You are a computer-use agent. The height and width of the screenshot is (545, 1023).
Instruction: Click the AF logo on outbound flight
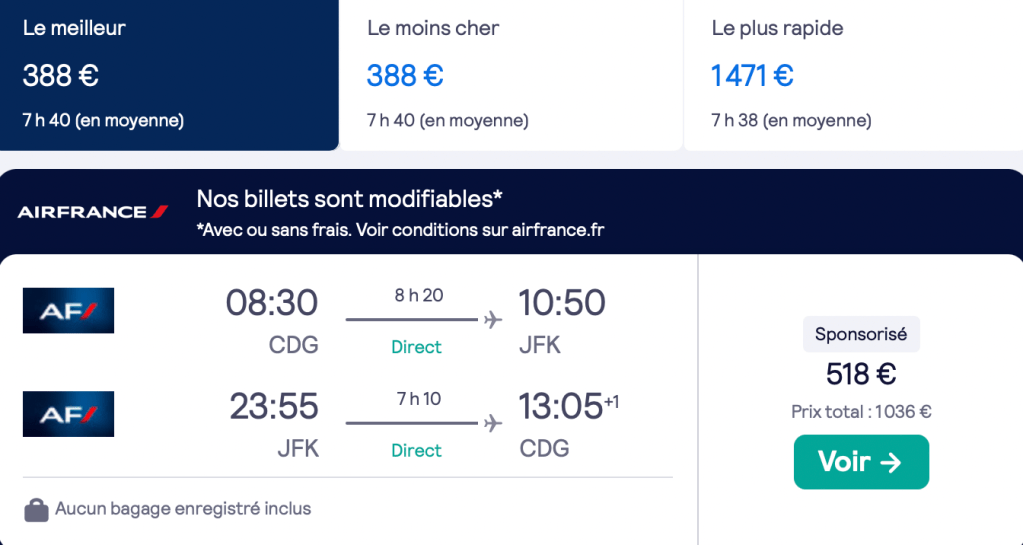pyautogui.click(x=68, y=310)
